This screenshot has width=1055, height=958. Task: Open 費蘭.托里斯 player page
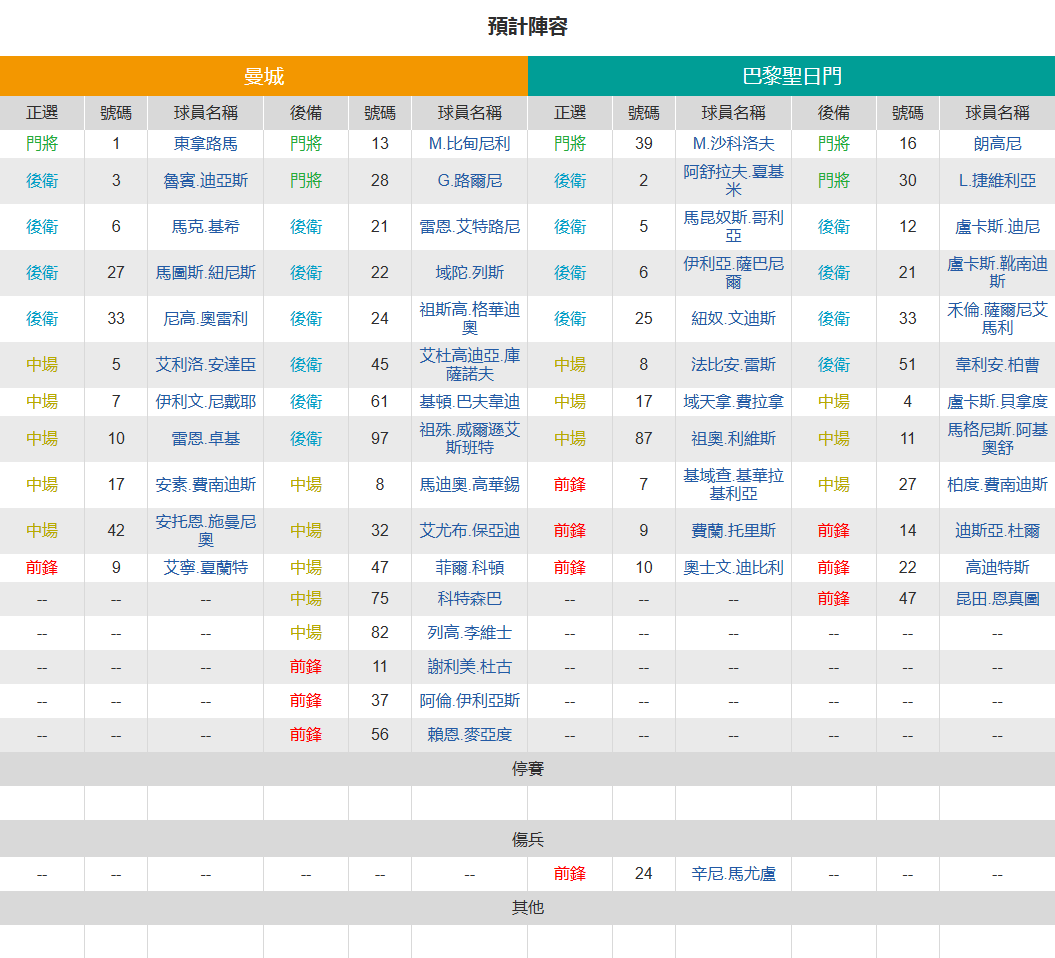[x=733, y=531]
